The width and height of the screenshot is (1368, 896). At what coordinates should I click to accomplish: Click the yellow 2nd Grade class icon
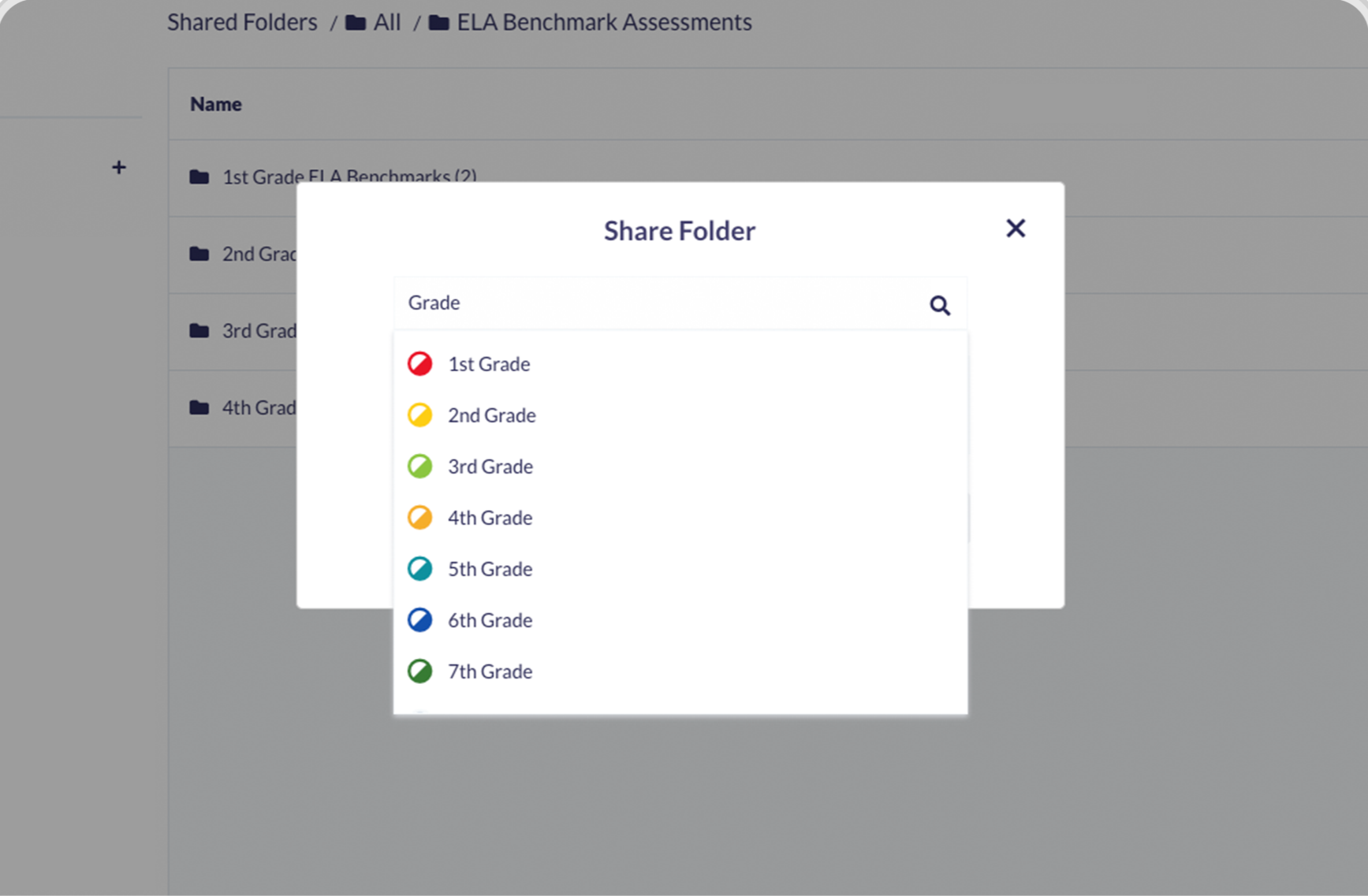click(419, 415)
